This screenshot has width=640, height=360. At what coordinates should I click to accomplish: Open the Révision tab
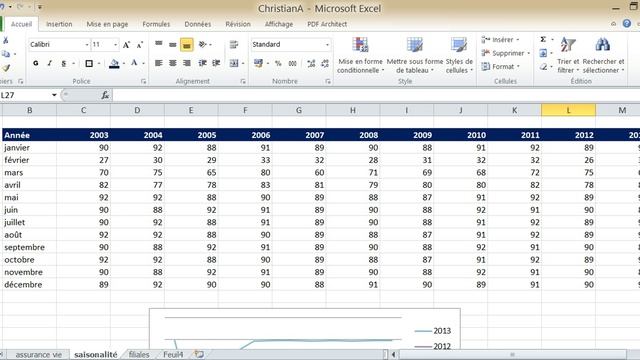238,24
